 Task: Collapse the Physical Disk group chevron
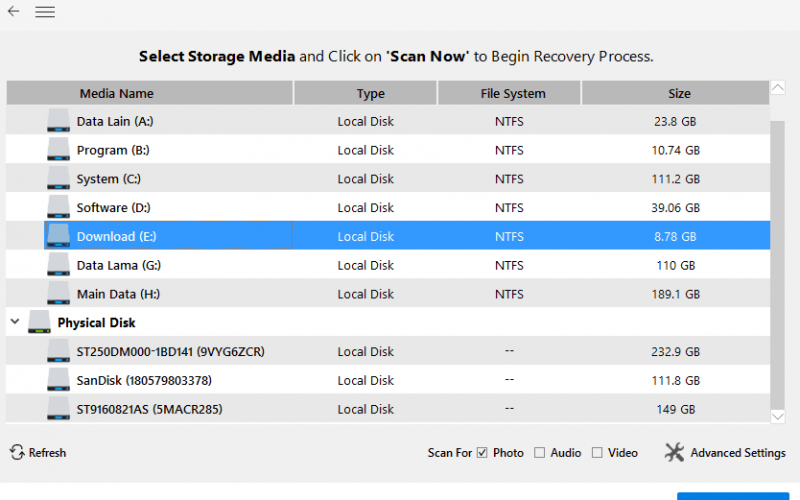15,321
